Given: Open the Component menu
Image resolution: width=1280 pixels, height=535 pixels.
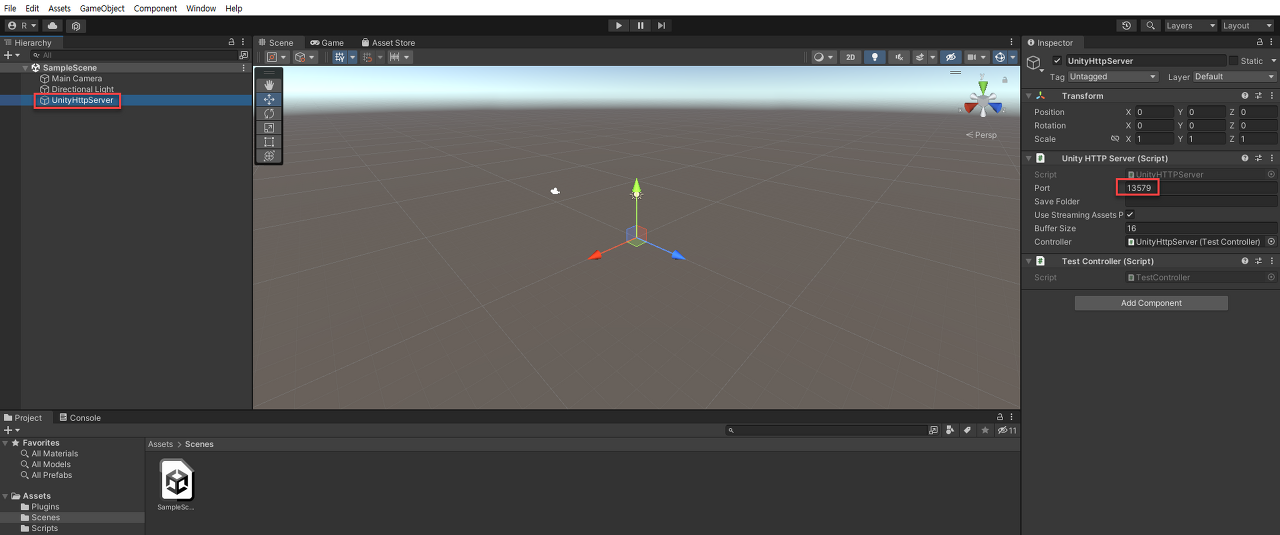Looking at the screenshot, I should [x=155, y=8].
